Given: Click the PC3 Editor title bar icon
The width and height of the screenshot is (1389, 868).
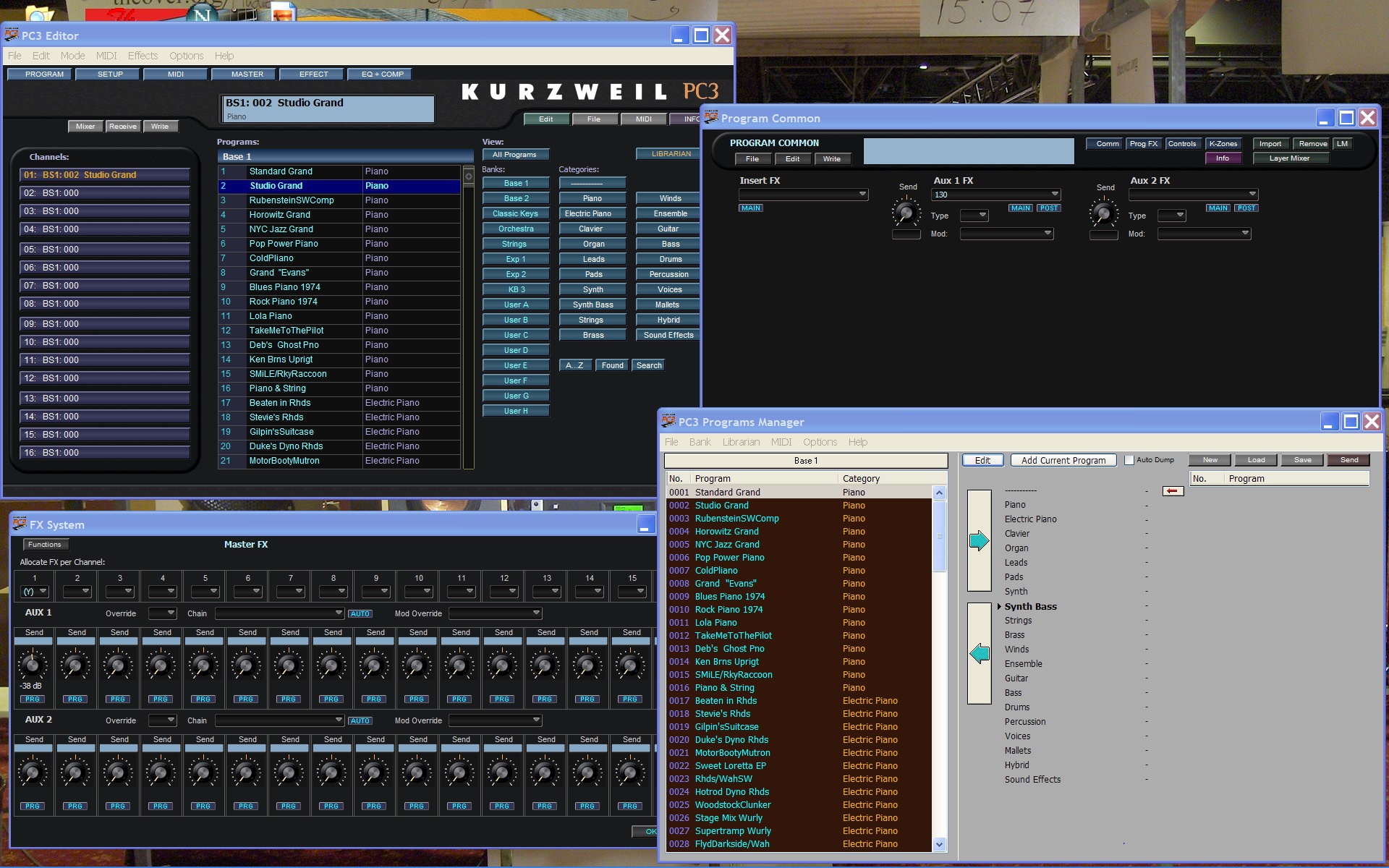Looking at the screenshot, I should coord(11,35).
